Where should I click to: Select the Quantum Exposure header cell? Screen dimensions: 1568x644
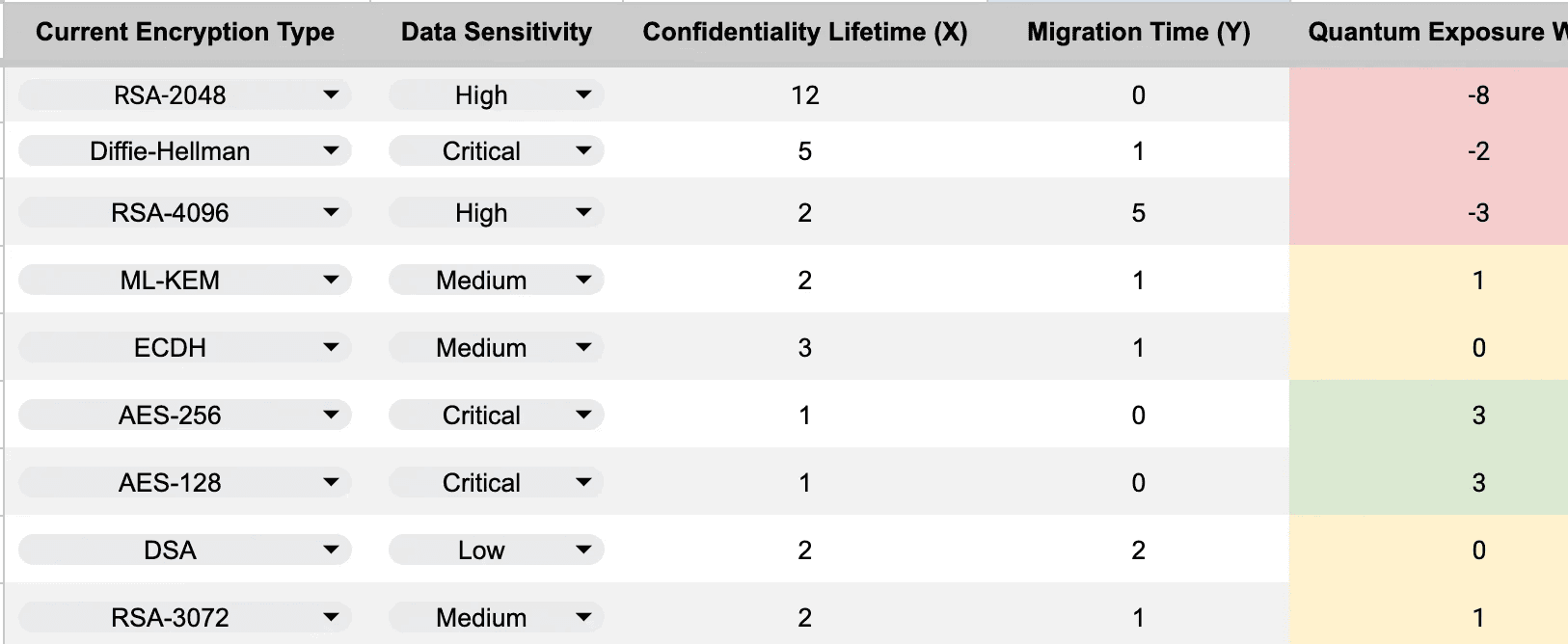pos(1429,33)
